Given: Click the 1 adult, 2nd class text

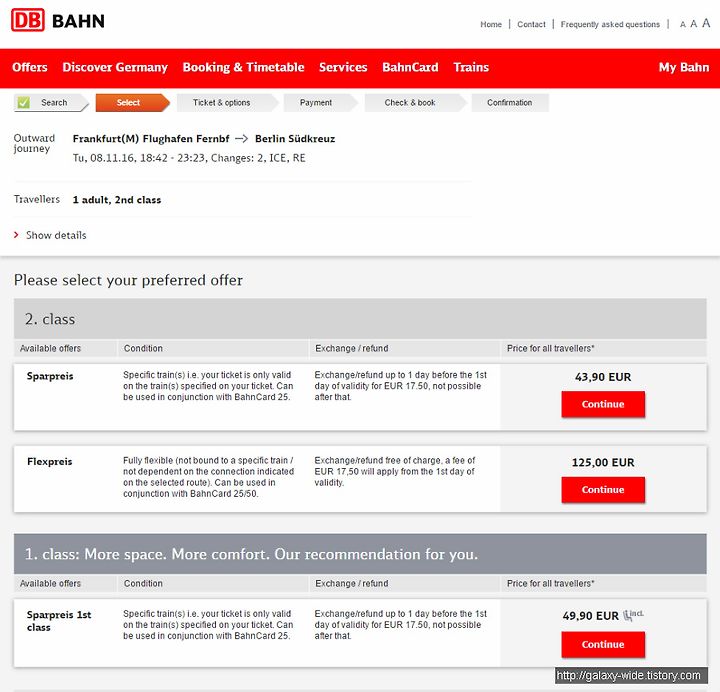Looking at the screenshot, I should click(x=117, y=200).
